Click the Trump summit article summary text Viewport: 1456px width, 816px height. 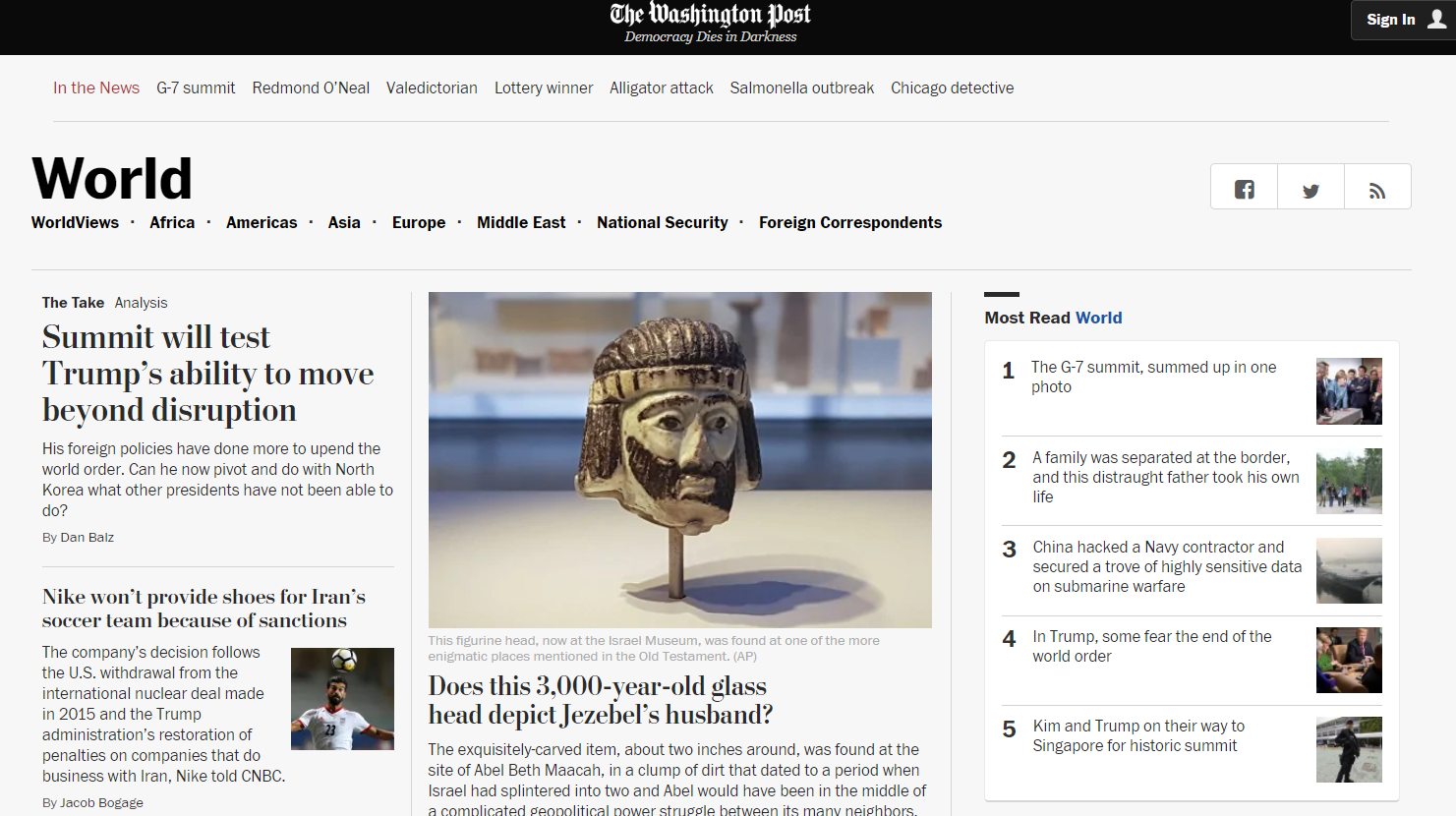[217, 480]
